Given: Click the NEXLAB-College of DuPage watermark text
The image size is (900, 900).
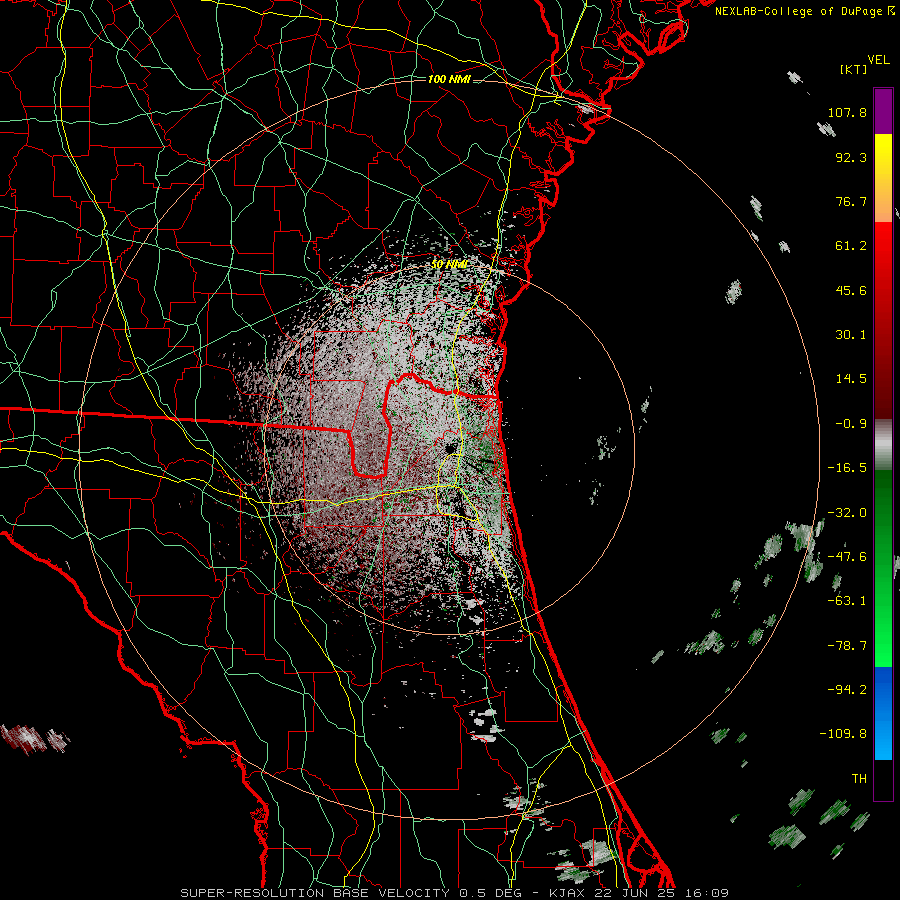Looking at the screenshot, I should [804, 11].
